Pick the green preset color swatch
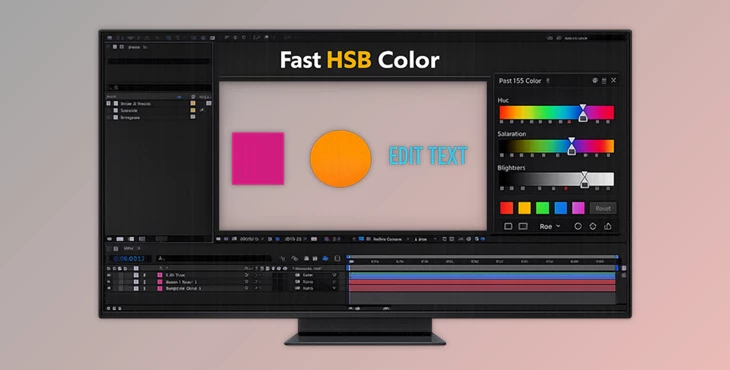Image resolution: width=730 pixels, height=370 pixels. click(542, 208)
